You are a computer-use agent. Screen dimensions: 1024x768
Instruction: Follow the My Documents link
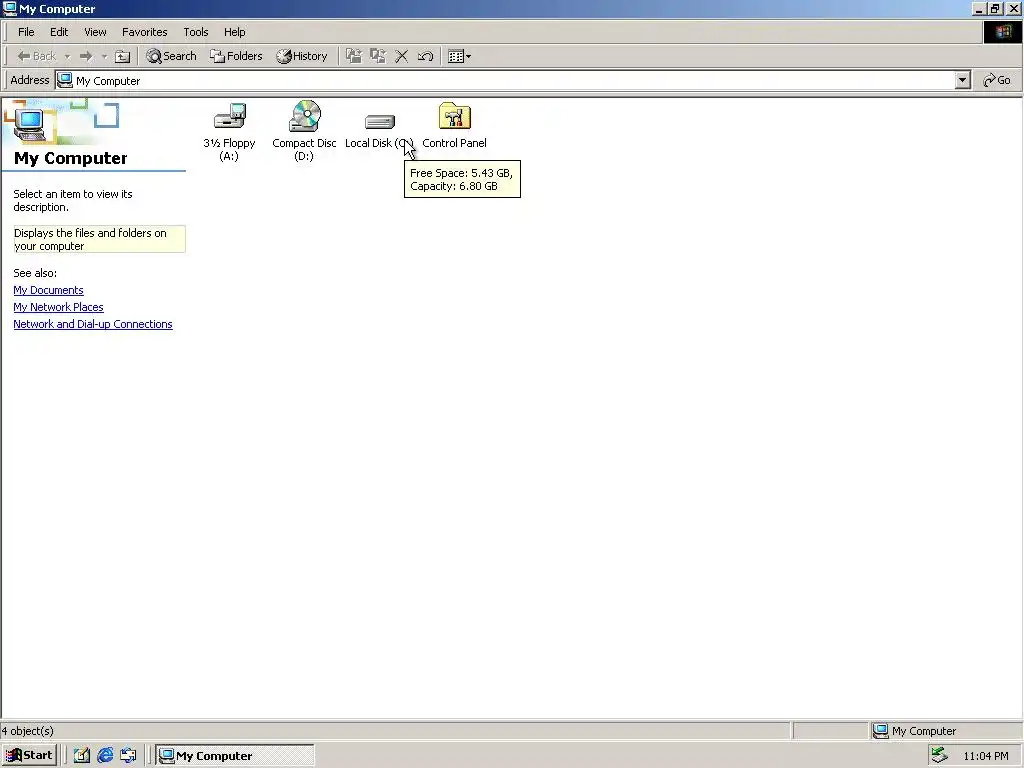click(48, 290)
